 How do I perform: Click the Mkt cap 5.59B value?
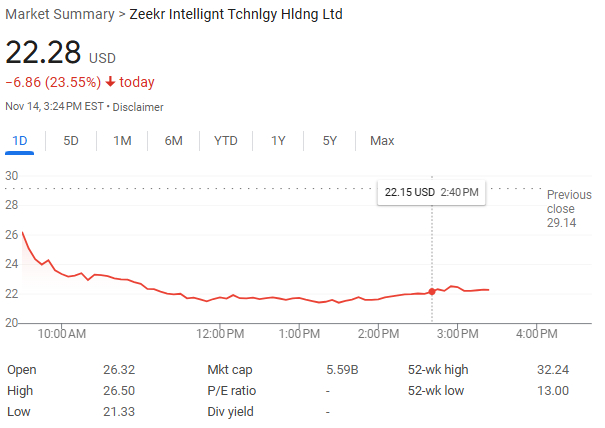click(x=342, y=370)
